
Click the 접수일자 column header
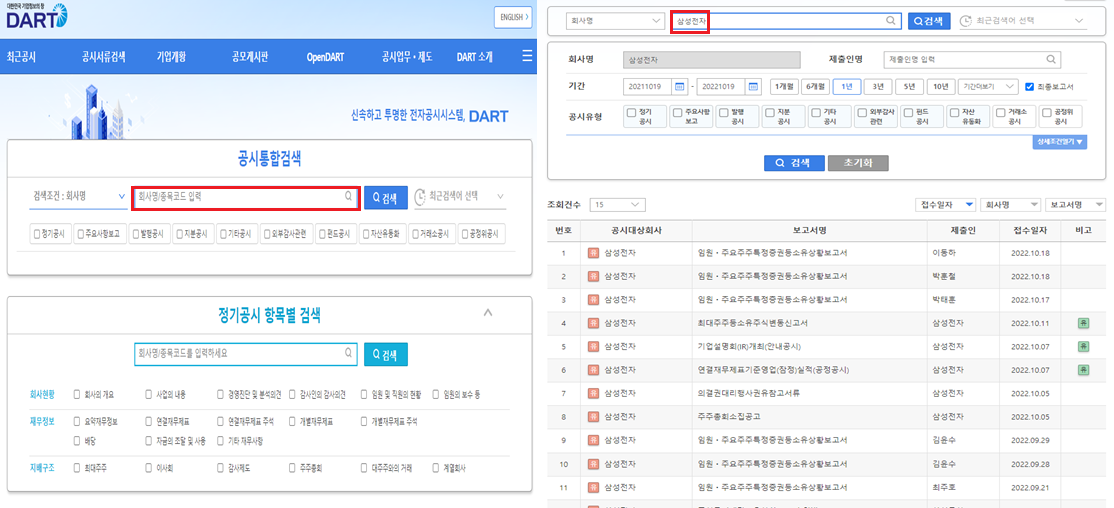(x=1030, y=230)
